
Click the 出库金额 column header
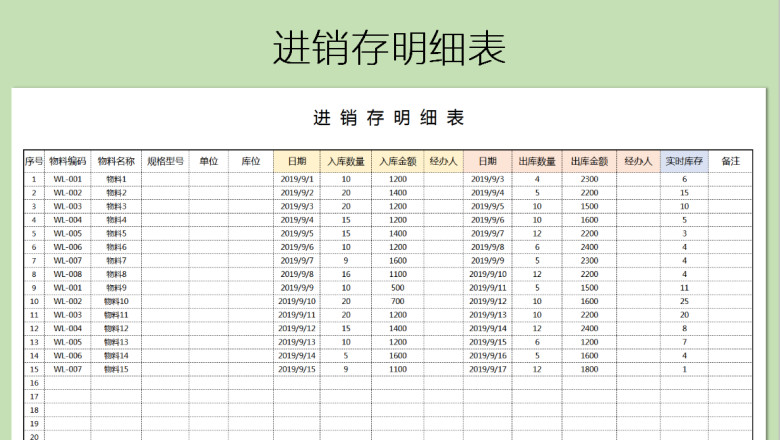point(589,161)
